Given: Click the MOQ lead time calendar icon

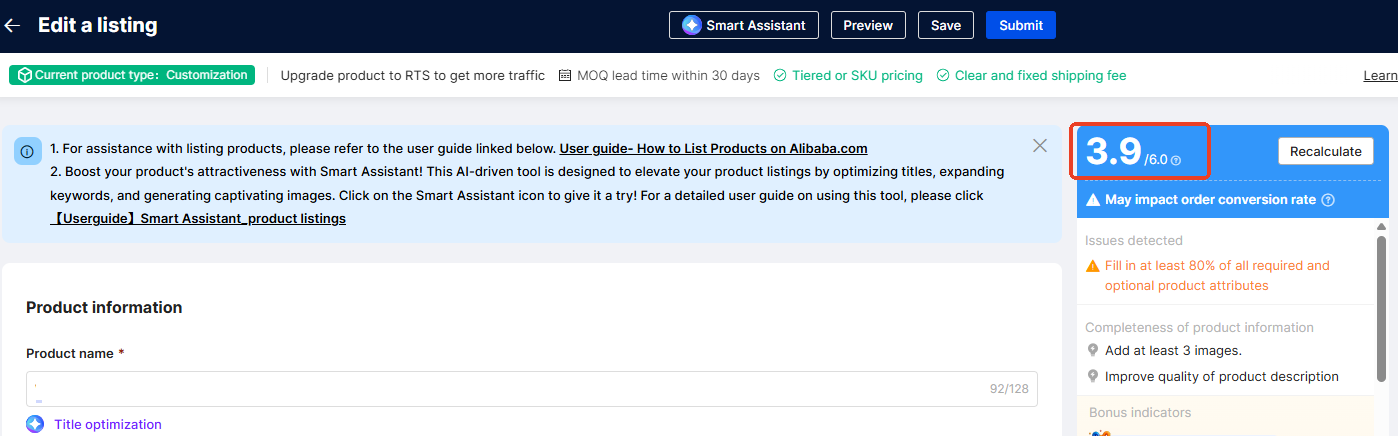Looking at the screenshot, I should point(565,75).
